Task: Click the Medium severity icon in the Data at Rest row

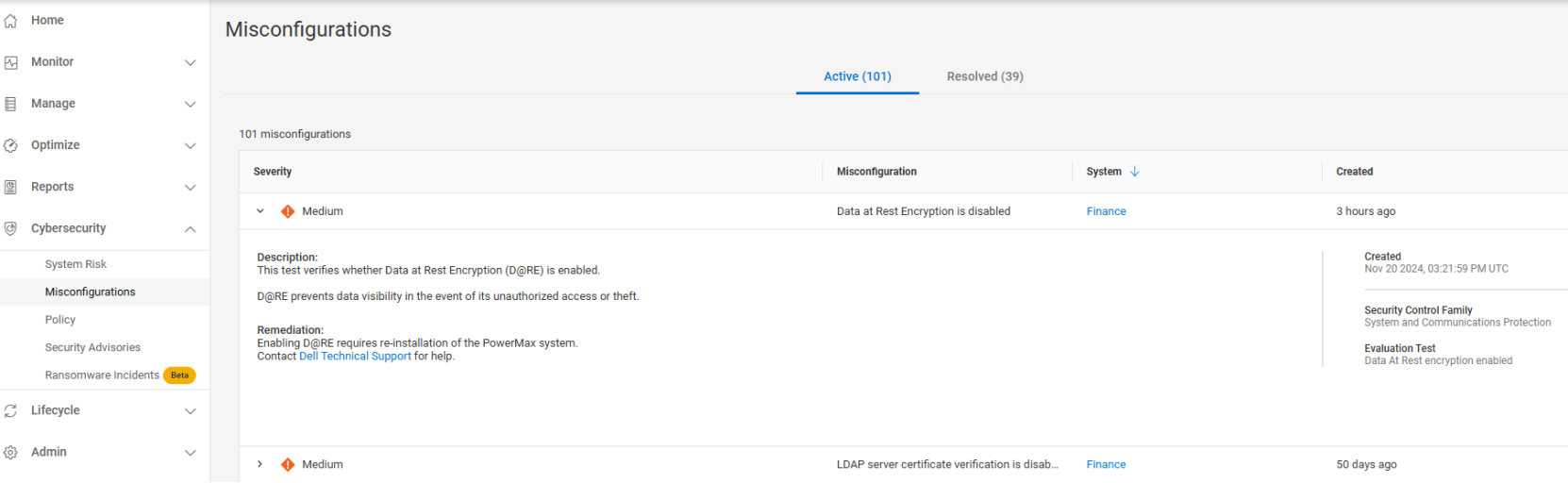Action: click(x=288, y=211)
